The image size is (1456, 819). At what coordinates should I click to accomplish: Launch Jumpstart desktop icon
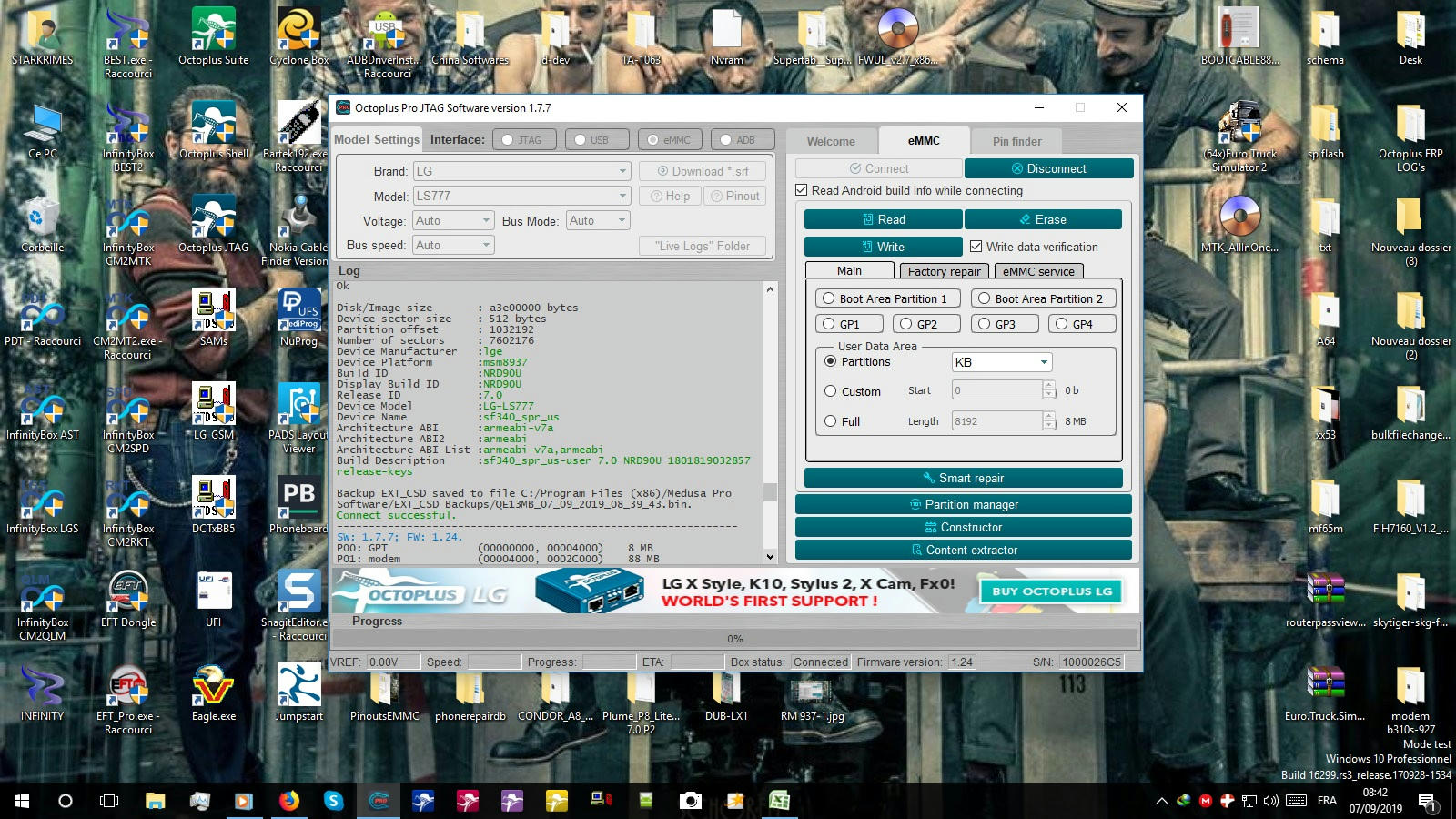click(298, 693)
